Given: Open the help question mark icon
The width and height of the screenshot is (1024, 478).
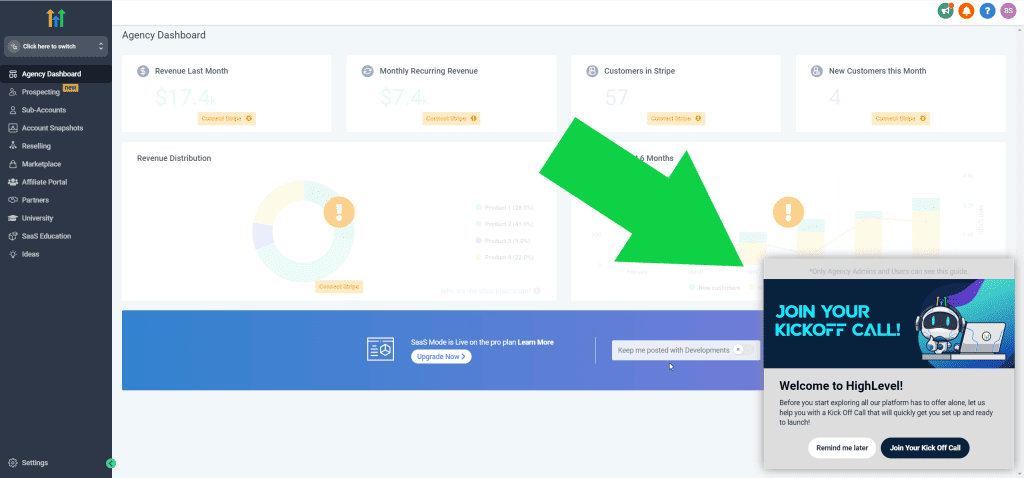Looking at the screenshot, I should coord(987,10).
